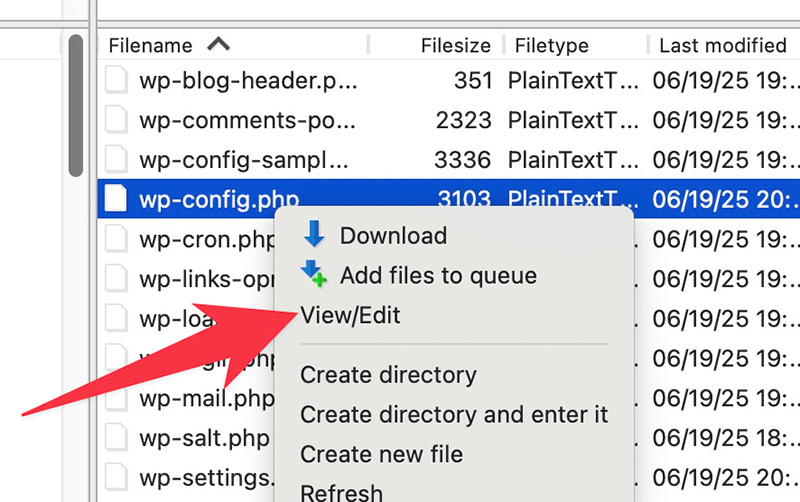Select the wp-links-opml file row
The width and height of the screenshot is (800, 502).
click(207, 279)
